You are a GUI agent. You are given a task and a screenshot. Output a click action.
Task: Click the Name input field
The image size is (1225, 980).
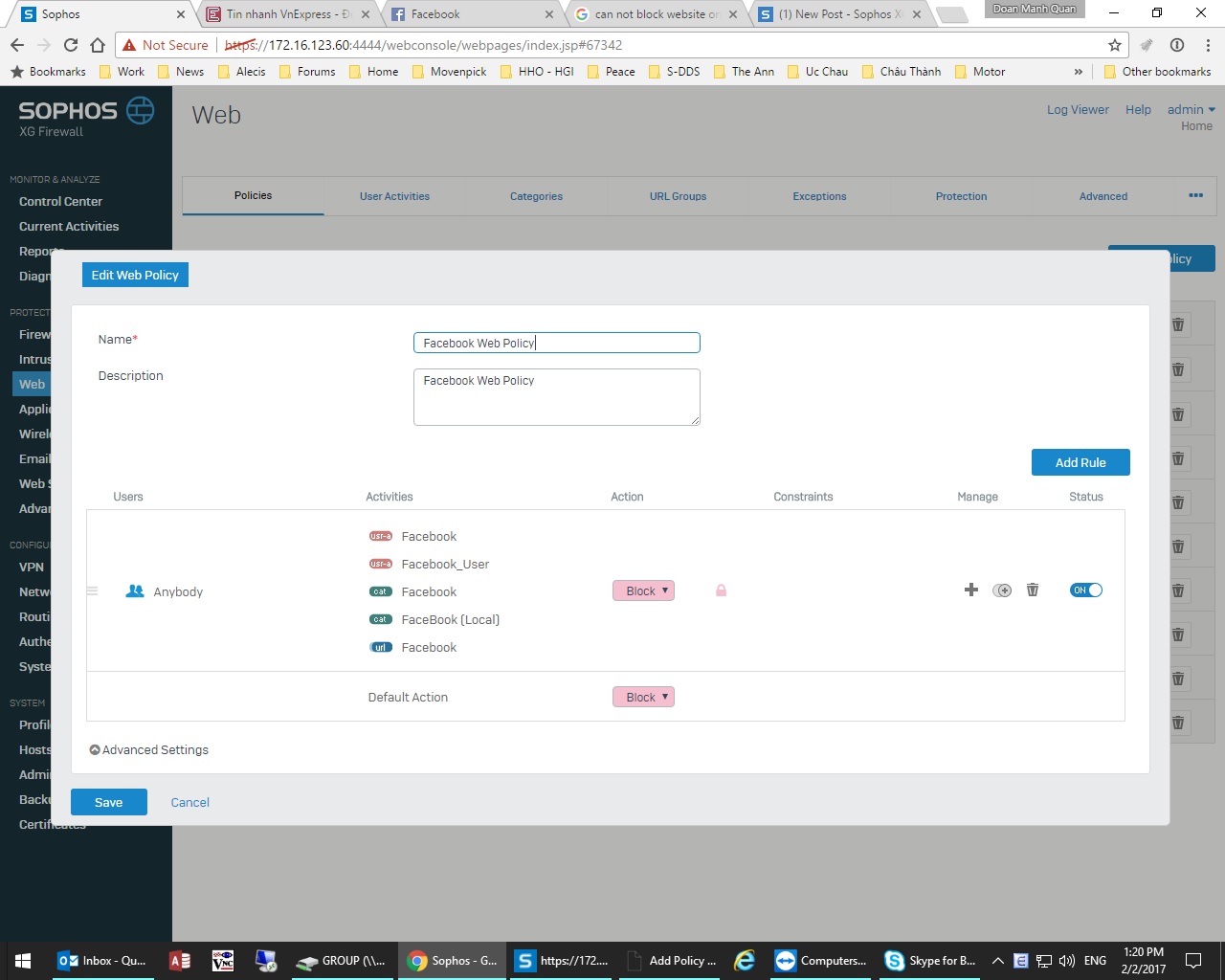[557, 343]
